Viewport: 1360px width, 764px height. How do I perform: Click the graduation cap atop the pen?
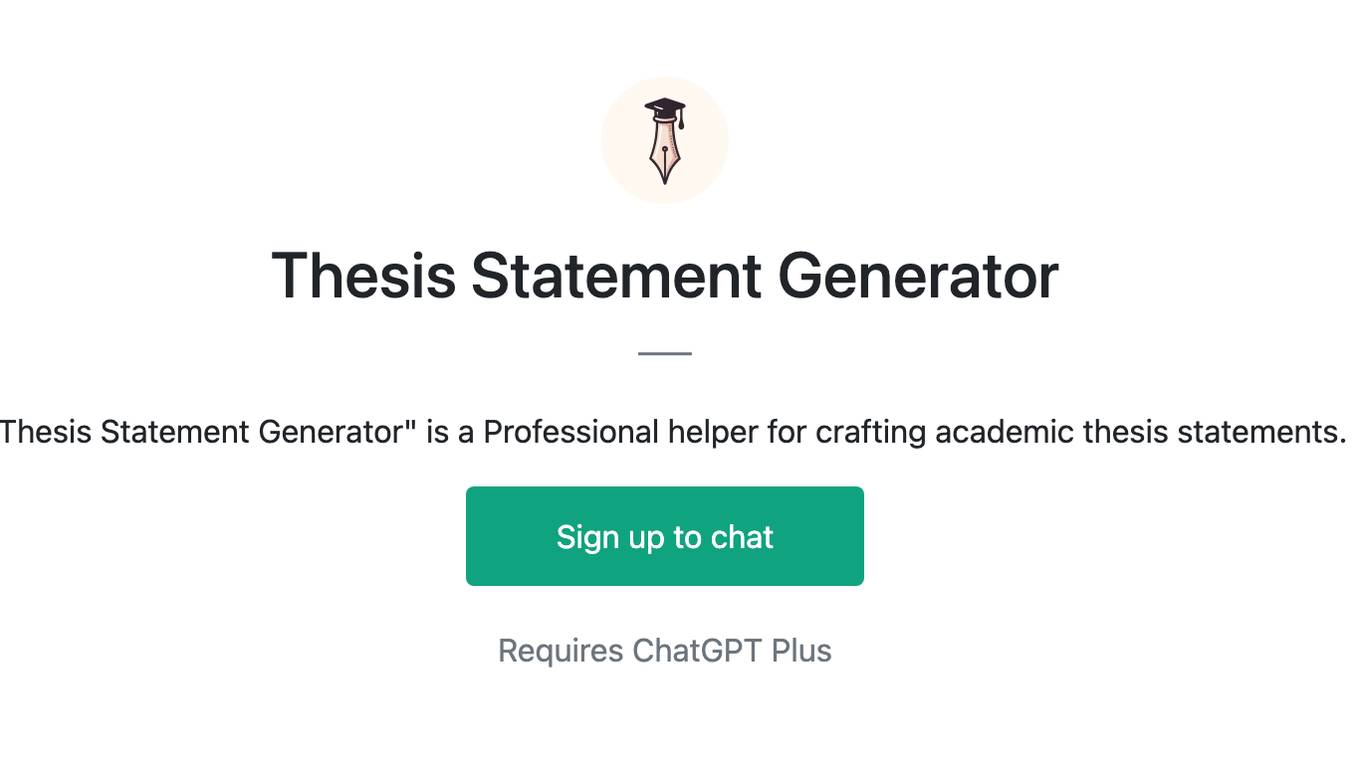(664, 108)
